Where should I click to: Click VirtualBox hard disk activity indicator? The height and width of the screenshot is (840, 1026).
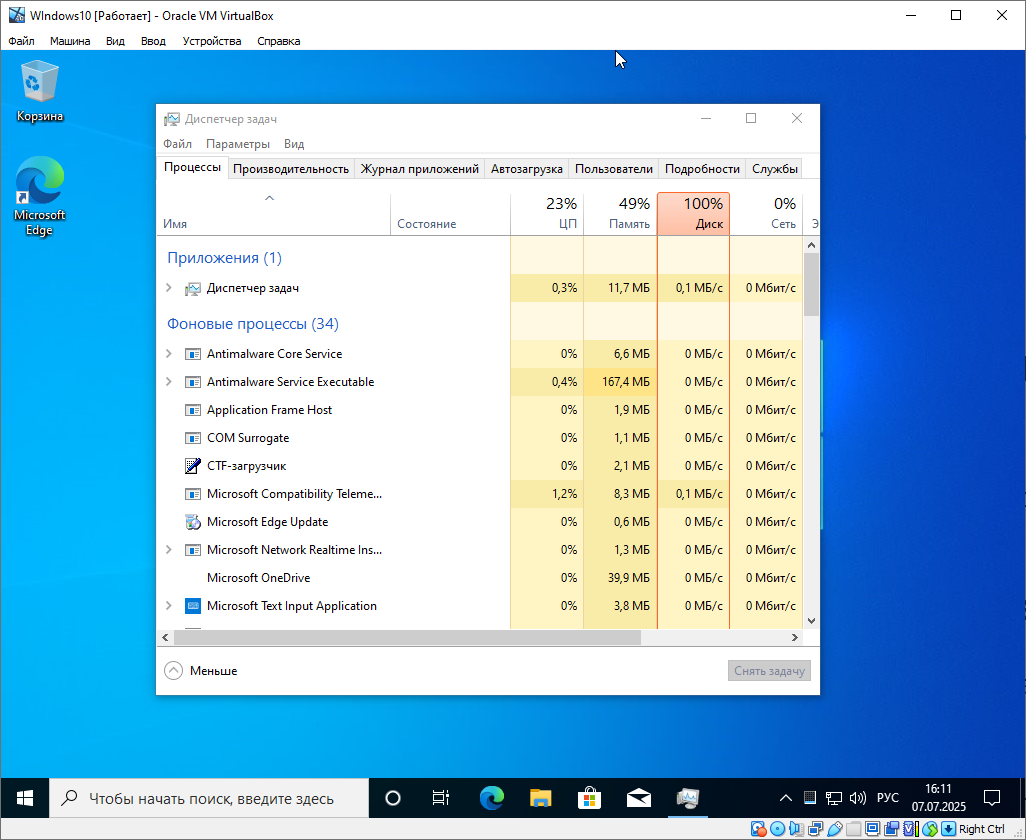758,829
